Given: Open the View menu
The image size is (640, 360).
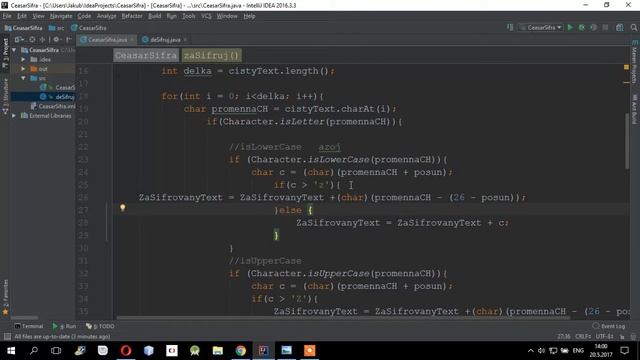Looking at the screenshot, I should click(x=38, y=16).
